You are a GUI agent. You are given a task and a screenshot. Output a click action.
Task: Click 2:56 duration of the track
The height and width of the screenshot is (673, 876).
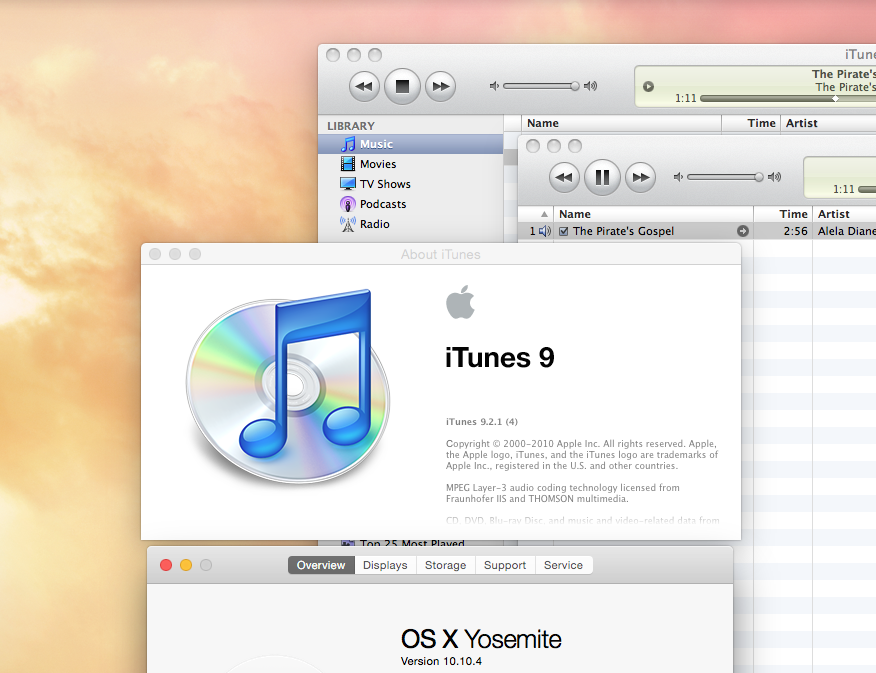click(x=796, y=231)
